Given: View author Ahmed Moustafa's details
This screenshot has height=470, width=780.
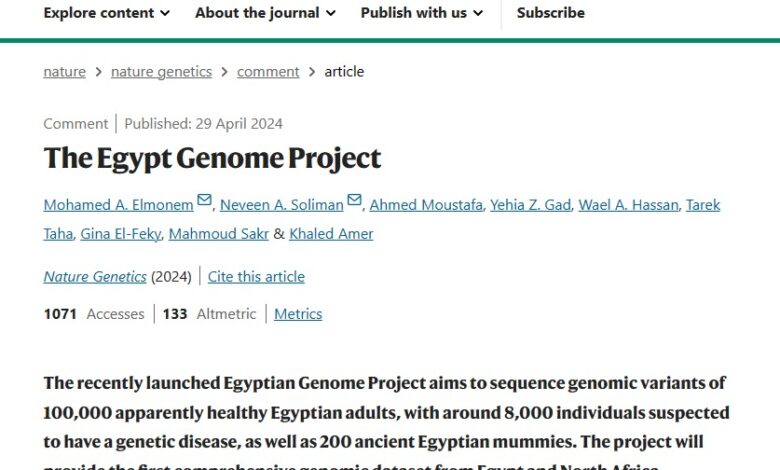Looking at the screenshot, I should (425, 205).
